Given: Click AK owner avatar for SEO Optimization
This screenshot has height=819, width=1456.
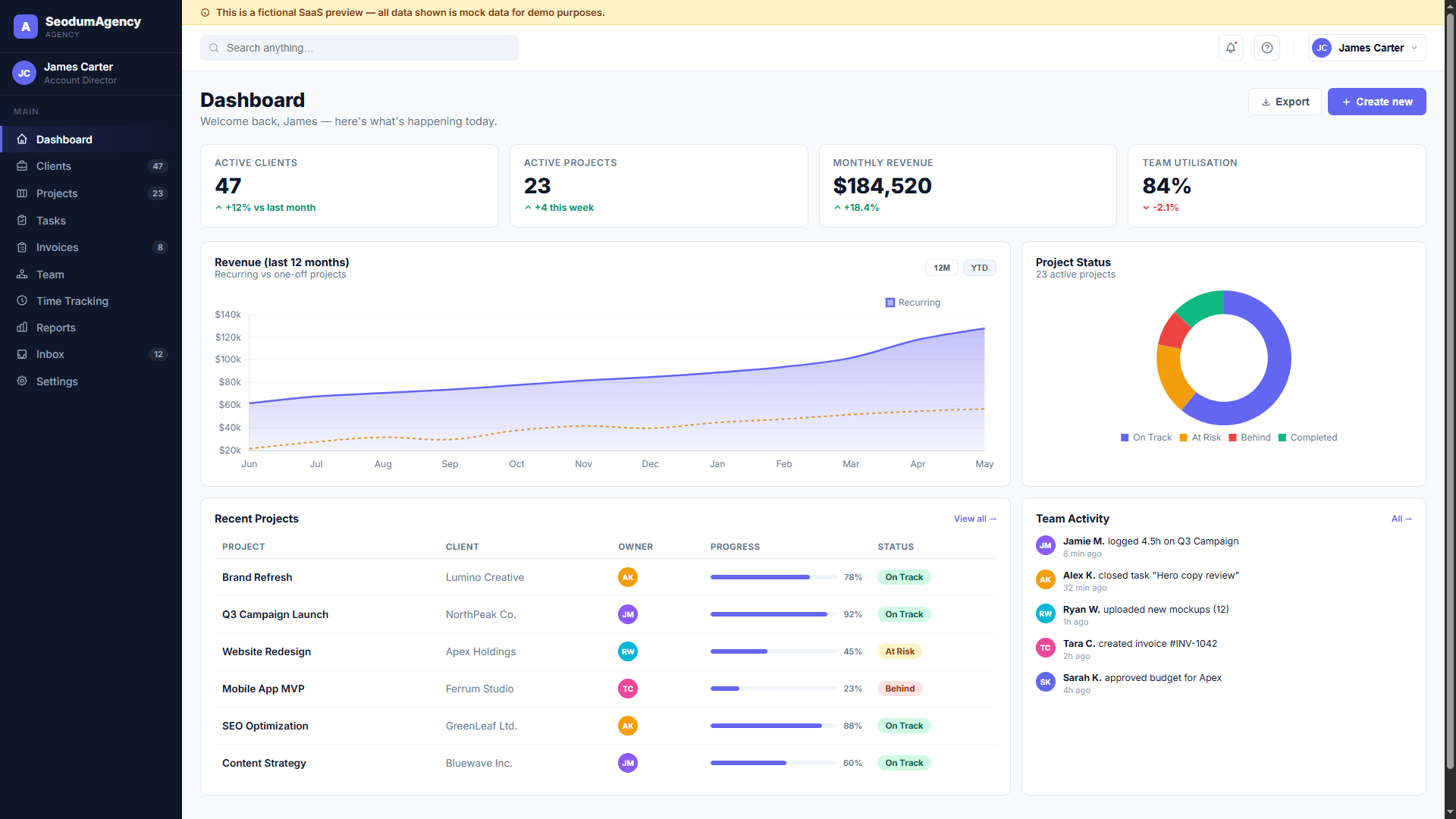Looking at the screenshot, I should [628, 726].
